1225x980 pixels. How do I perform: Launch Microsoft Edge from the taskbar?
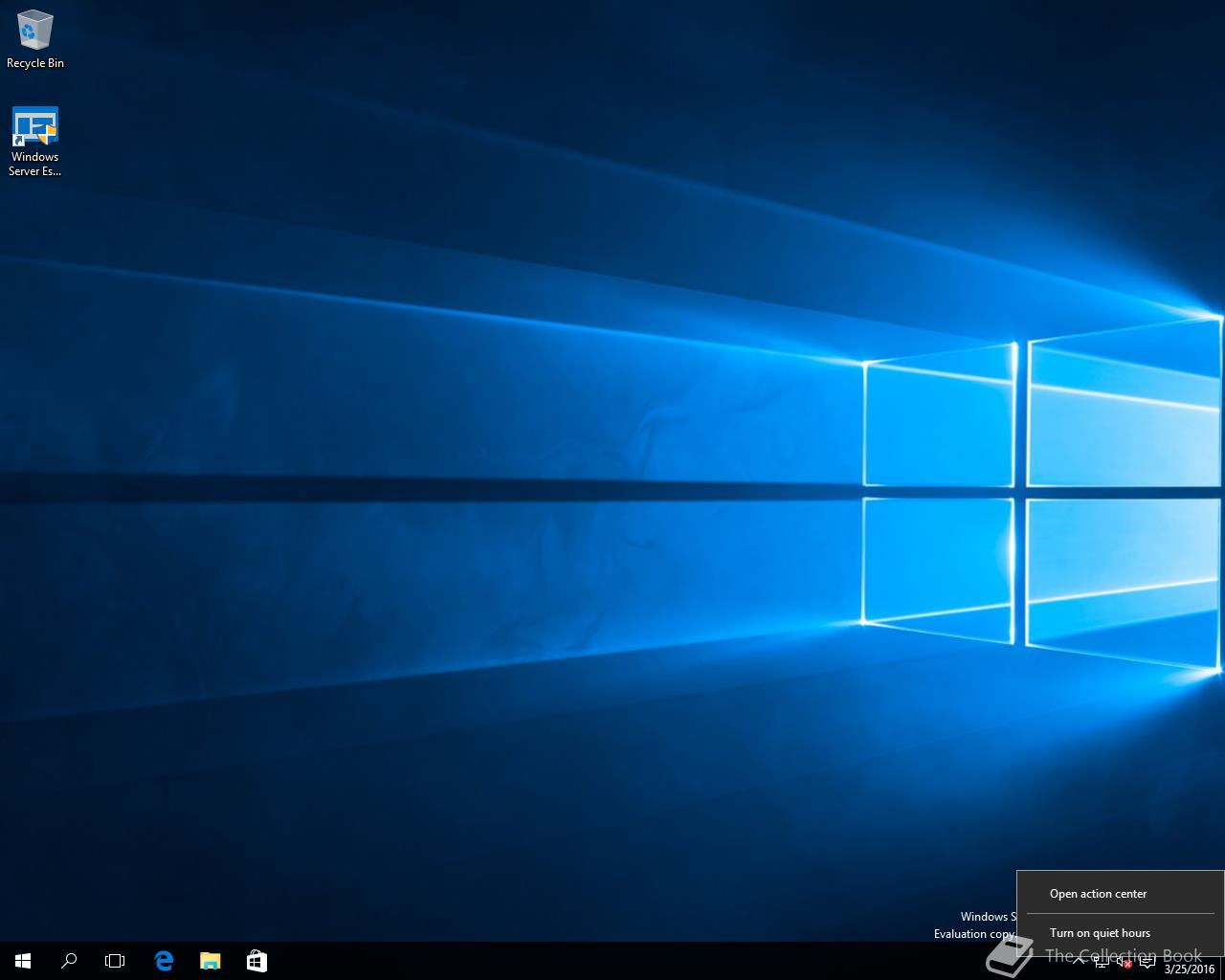point(164,960)
